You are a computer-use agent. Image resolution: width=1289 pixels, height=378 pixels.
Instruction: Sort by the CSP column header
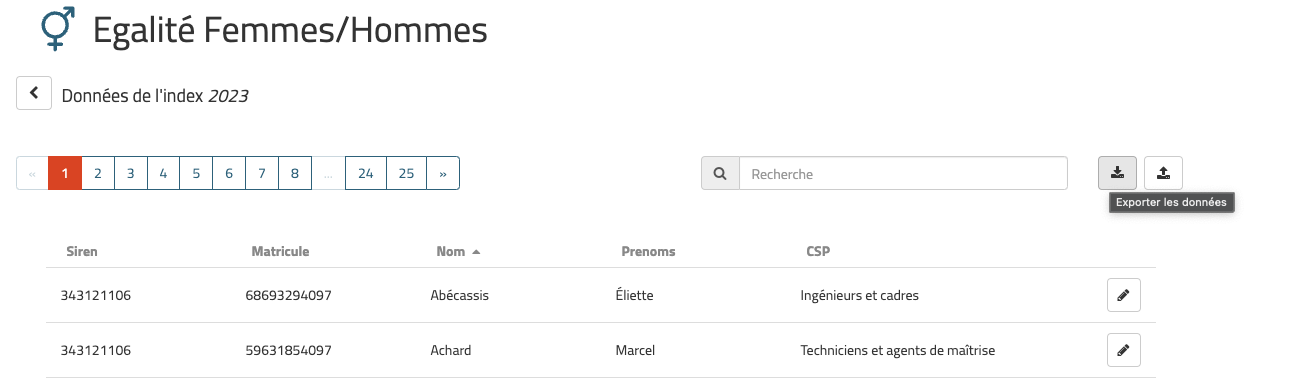click(x=818, y=251)
